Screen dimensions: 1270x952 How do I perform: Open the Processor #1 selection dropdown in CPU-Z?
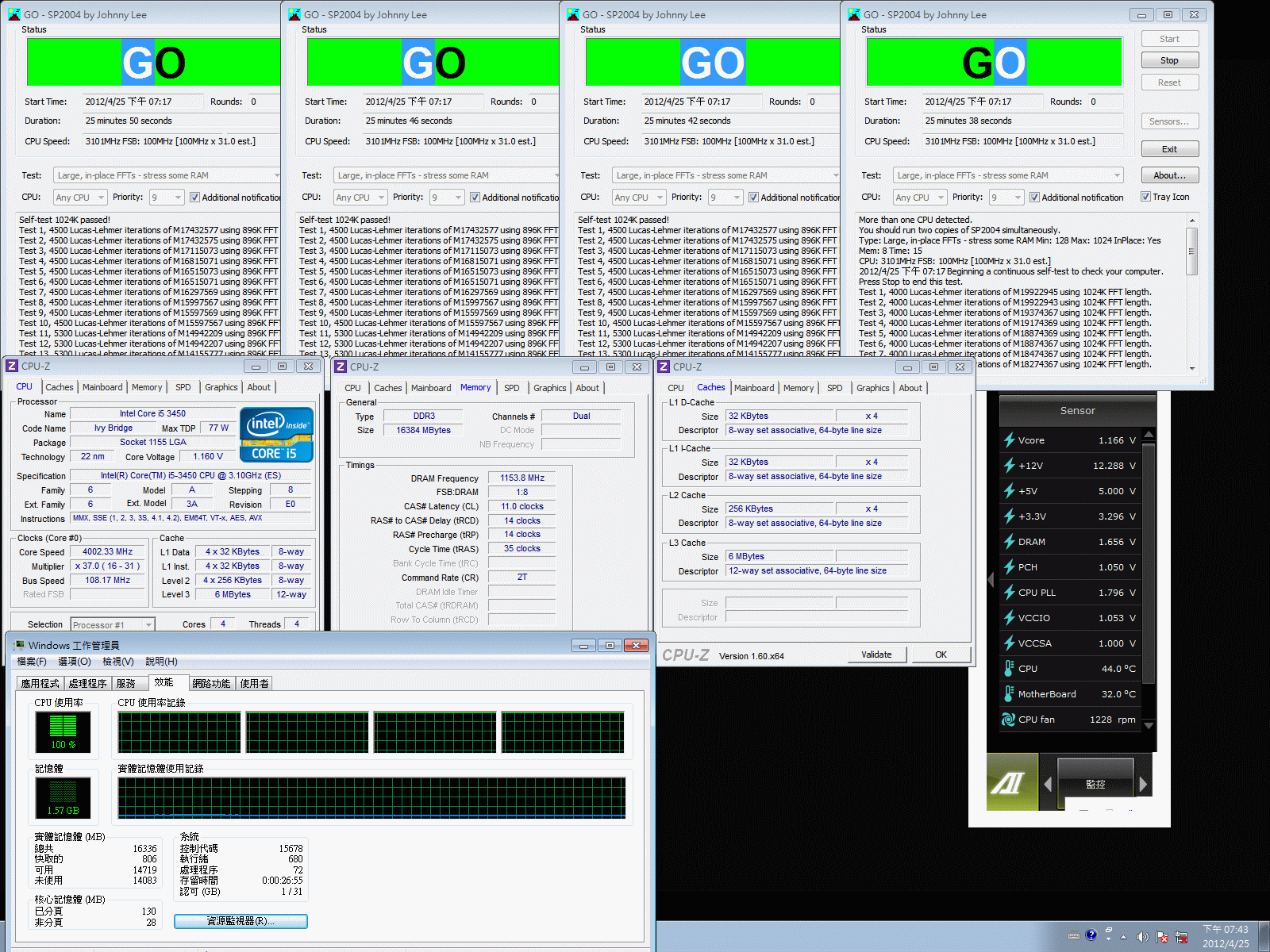click(112, 624)
